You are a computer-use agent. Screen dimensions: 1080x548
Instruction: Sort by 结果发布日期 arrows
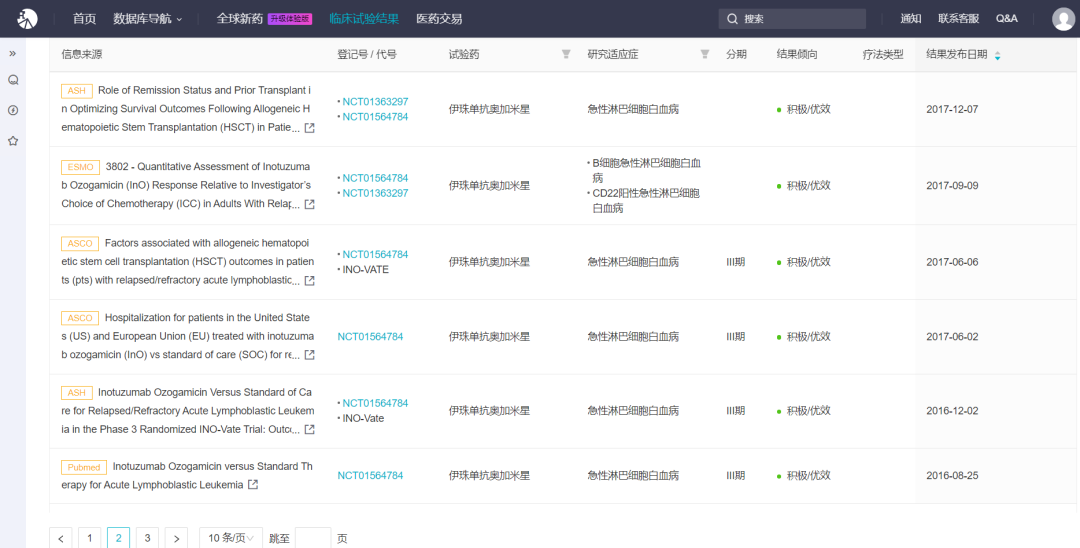[x=997, y=55]
